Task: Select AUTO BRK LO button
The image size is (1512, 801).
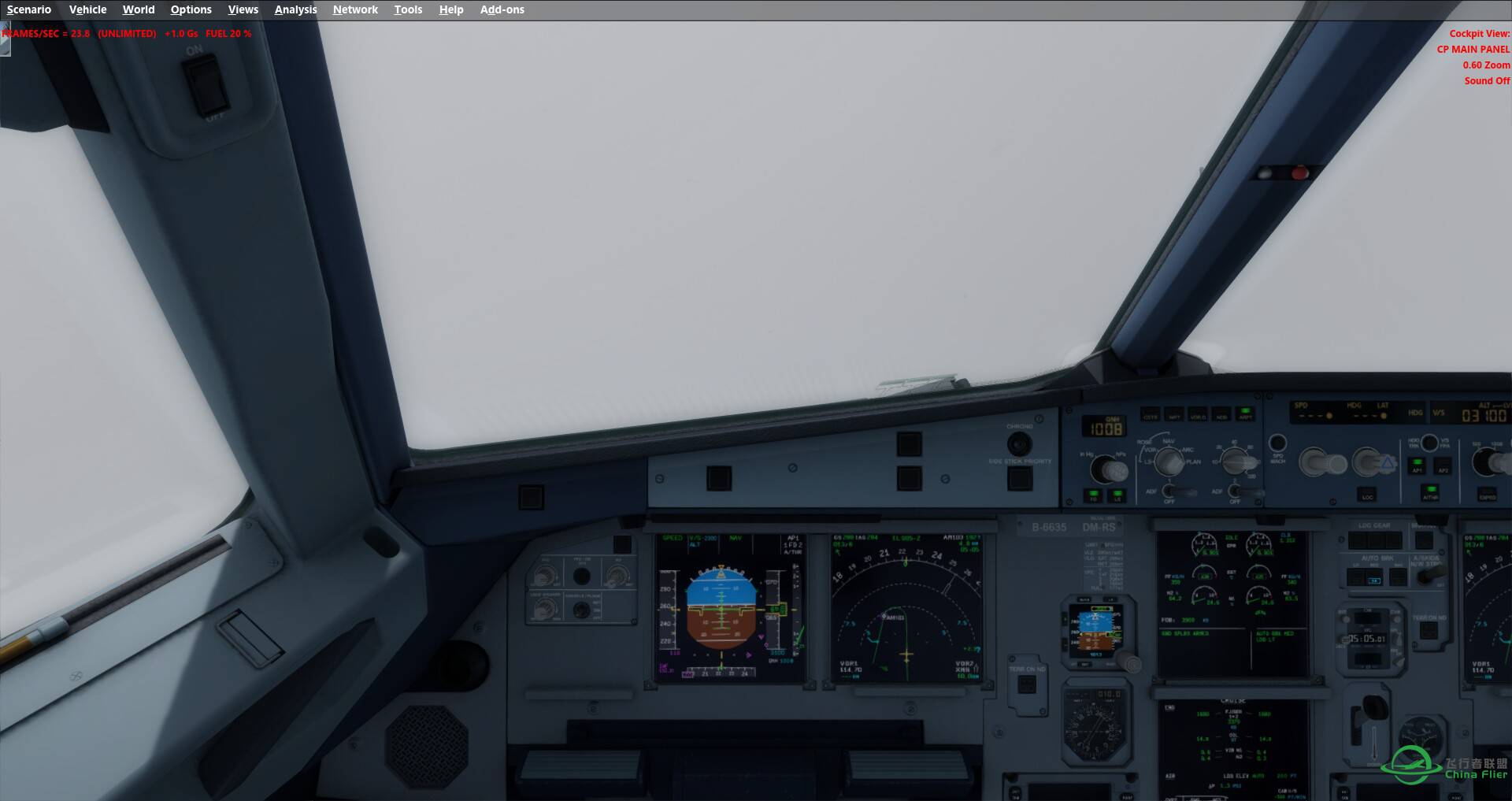Action: 1355,577
